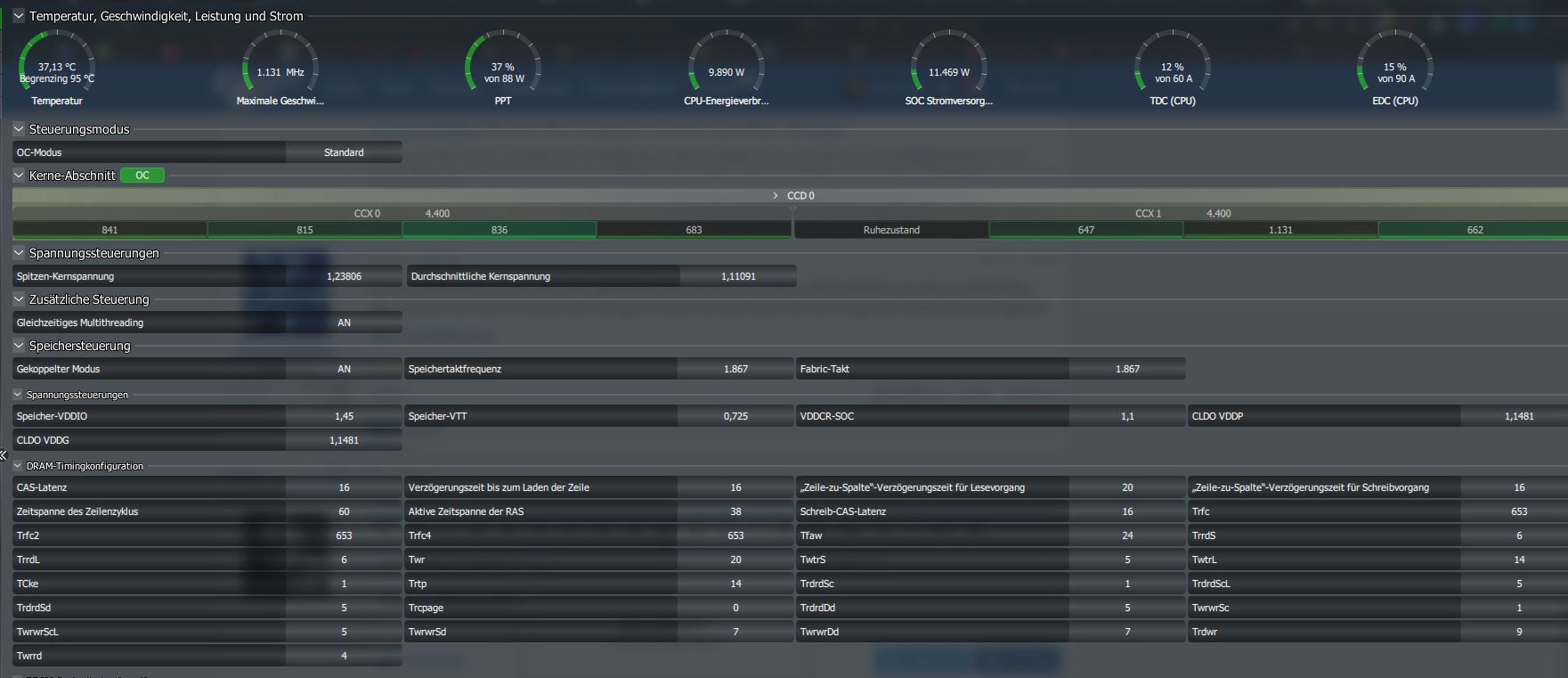1568x678 pixels.
Task: Collapse the DRAM-Timingkonfiguration subsection
Action: click(17, 465)
